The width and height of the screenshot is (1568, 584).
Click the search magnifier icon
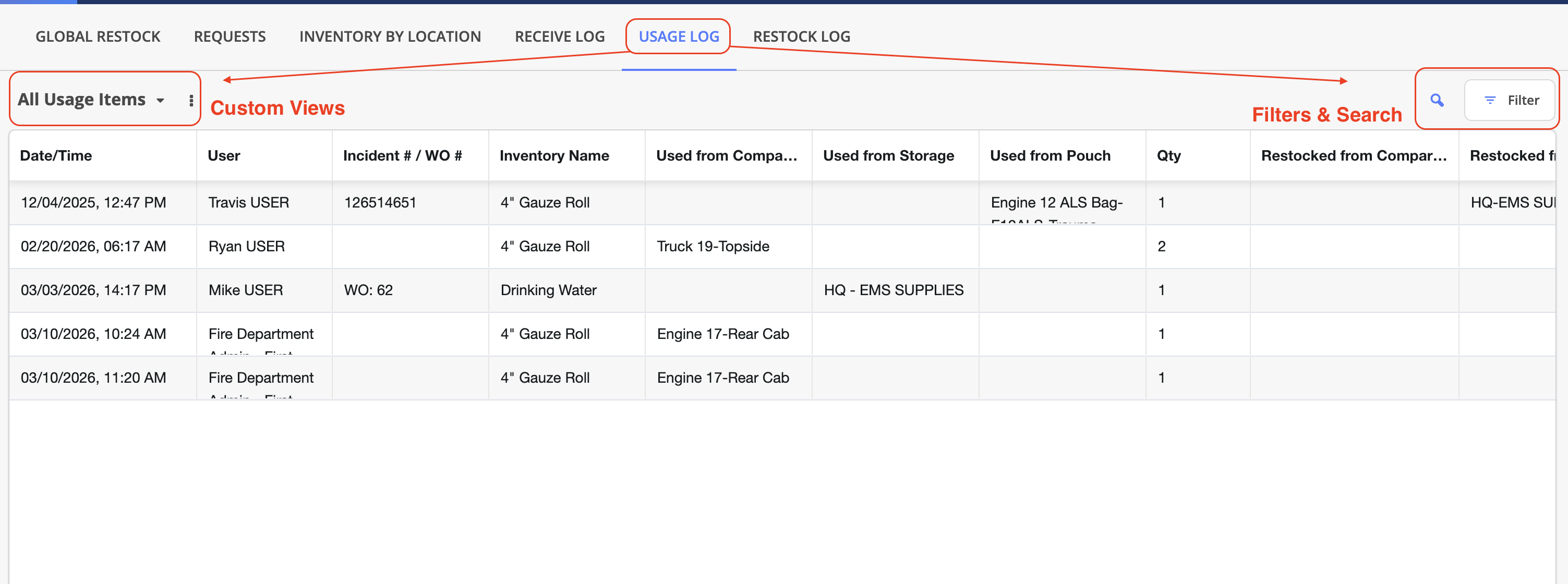pos(1437,100)
